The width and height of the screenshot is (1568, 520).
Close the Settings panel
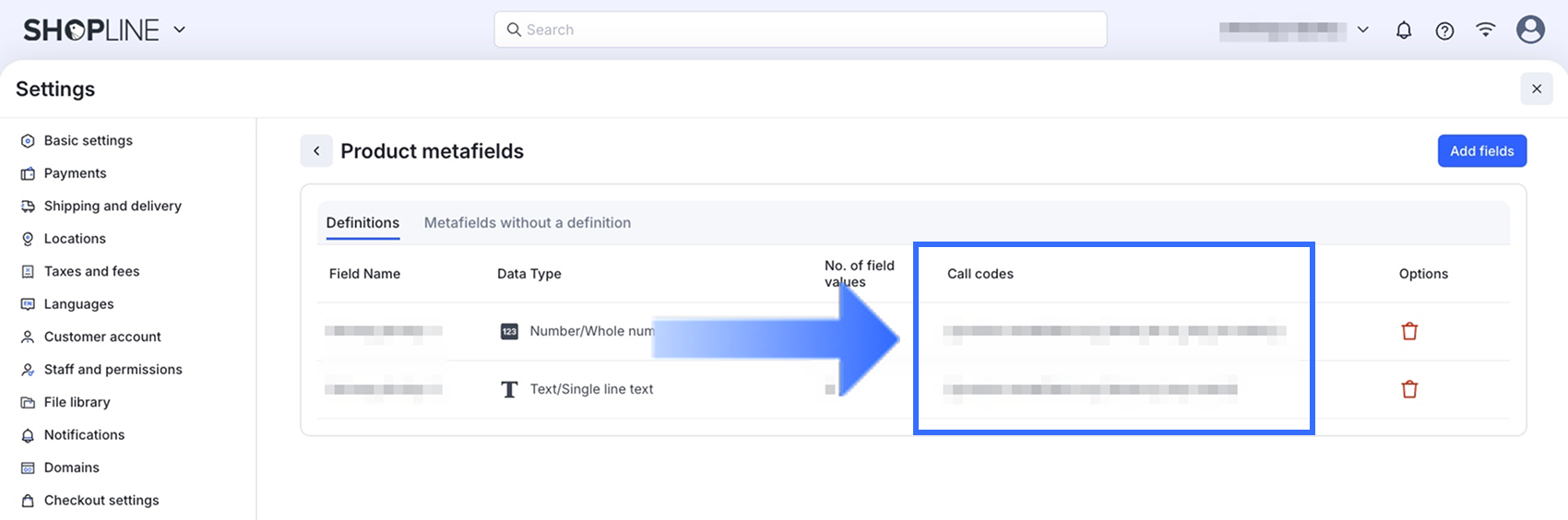tap(1536, 89)
